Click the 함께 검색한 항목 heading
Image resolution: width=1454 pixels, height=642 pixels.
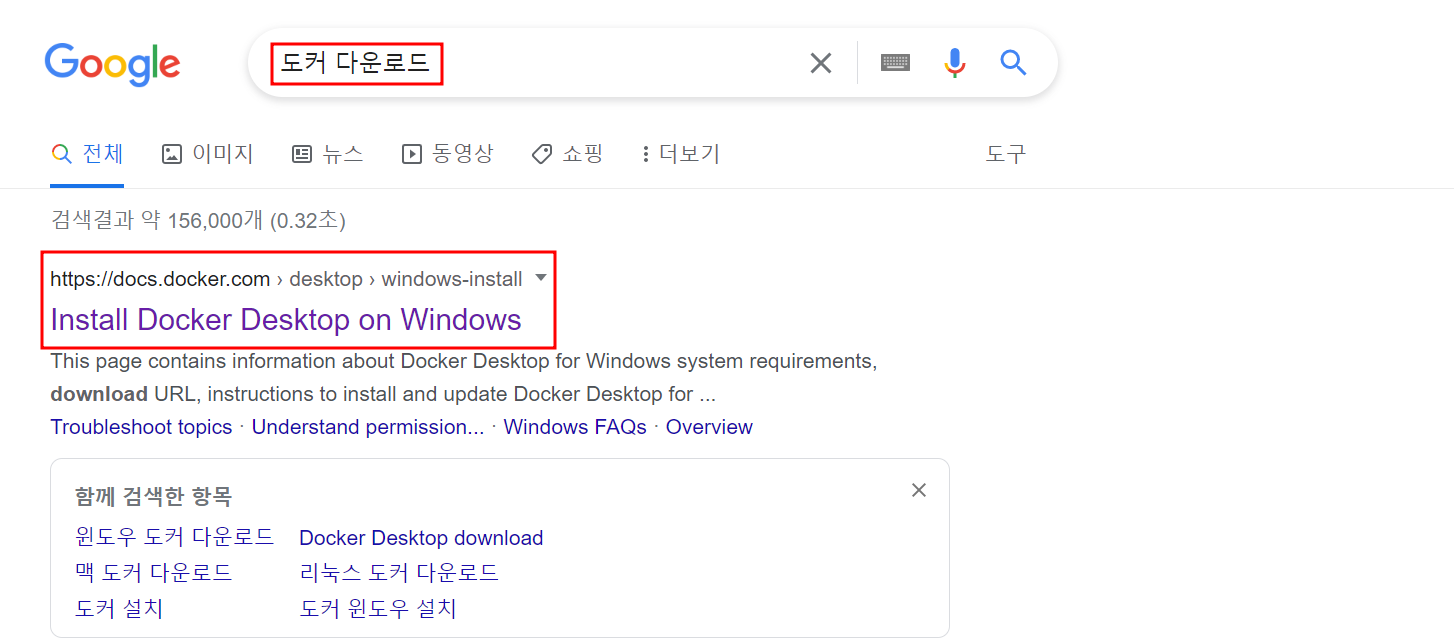pos(153,496)
